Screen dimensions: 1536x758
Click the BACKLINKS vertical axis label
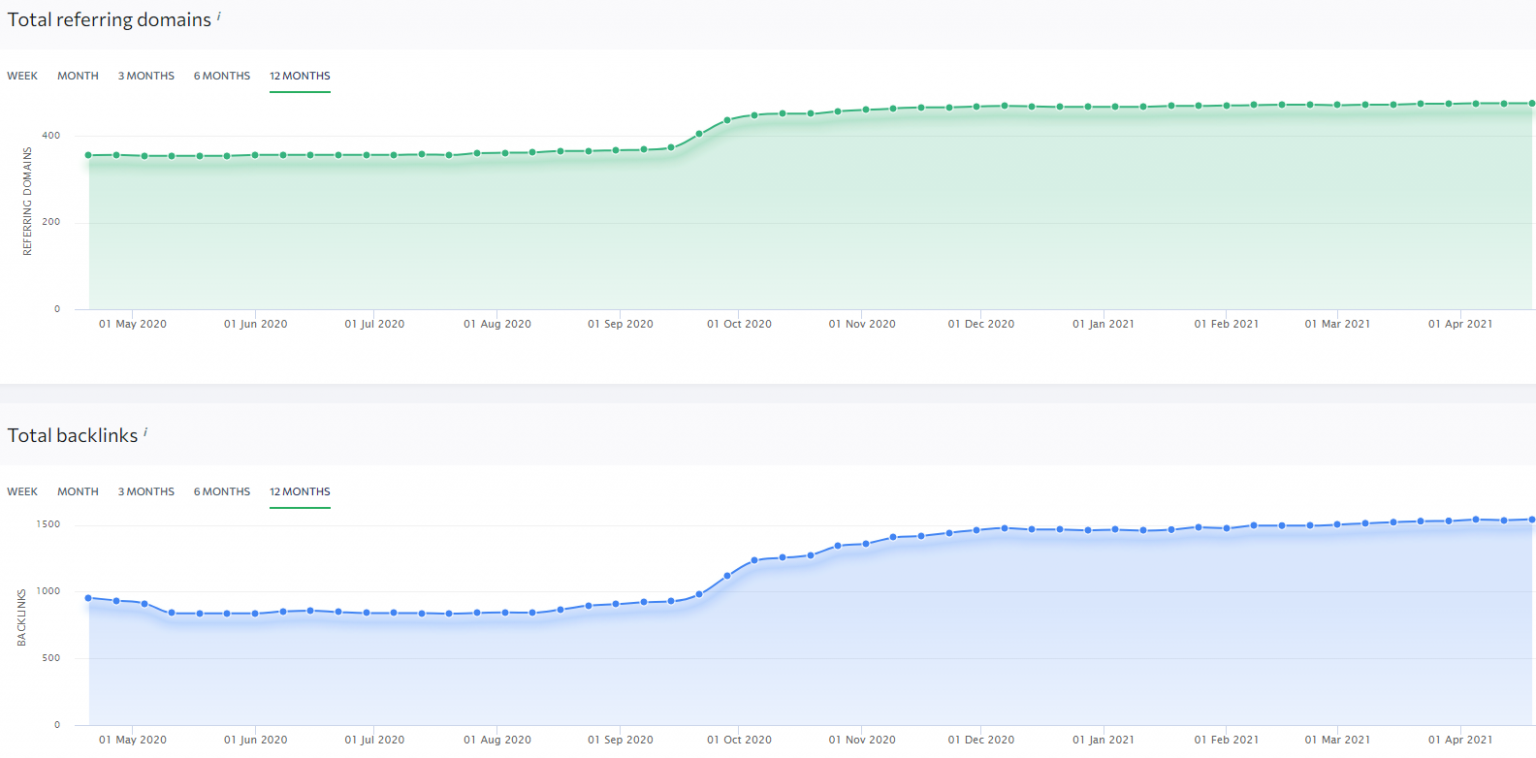pos(21,616)
